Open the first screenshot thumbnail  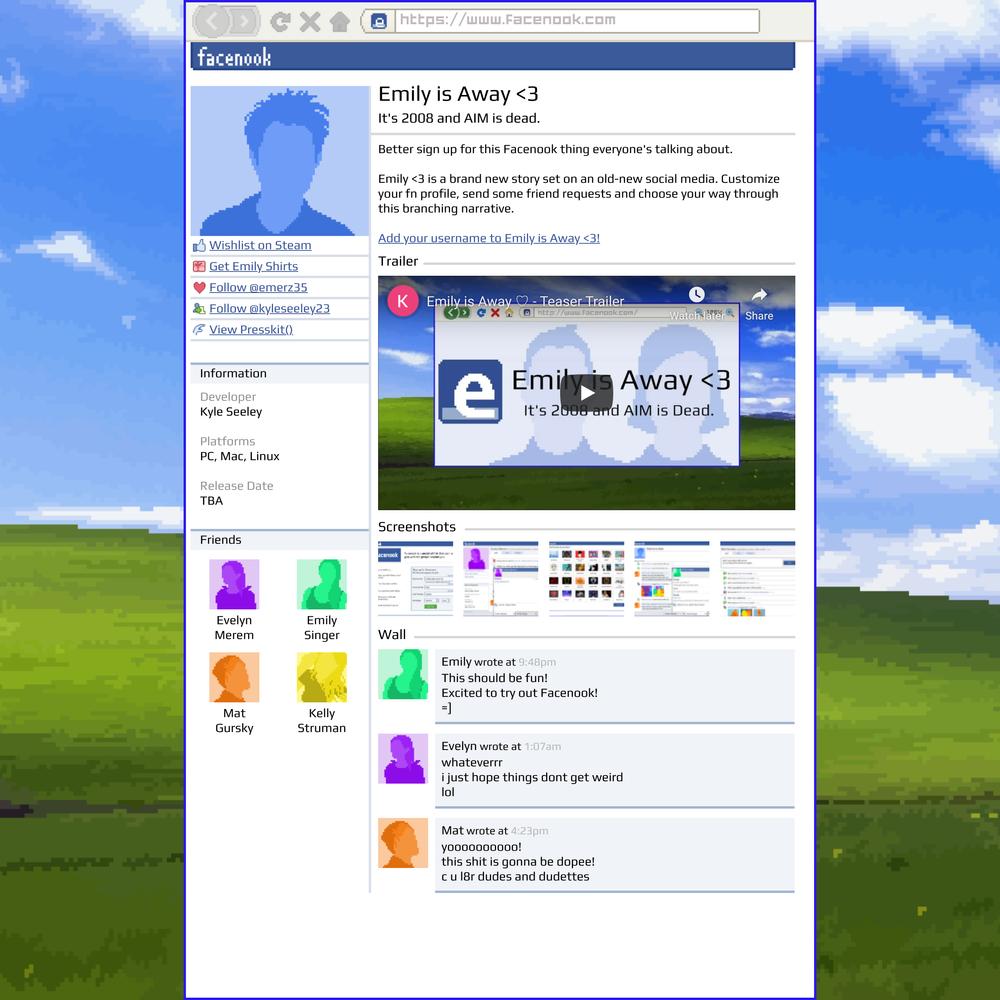[415, 579]
